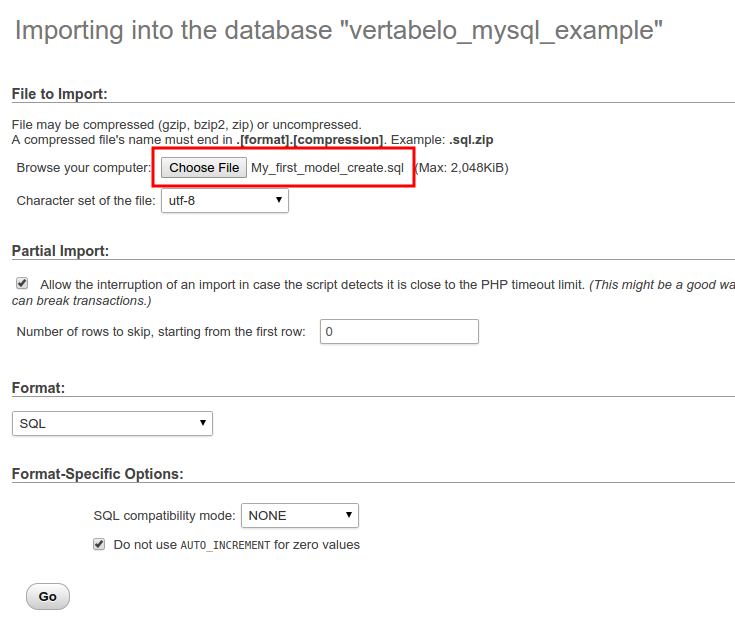Click the 'Allow the interruption of an import' label text

click(312, 285)
